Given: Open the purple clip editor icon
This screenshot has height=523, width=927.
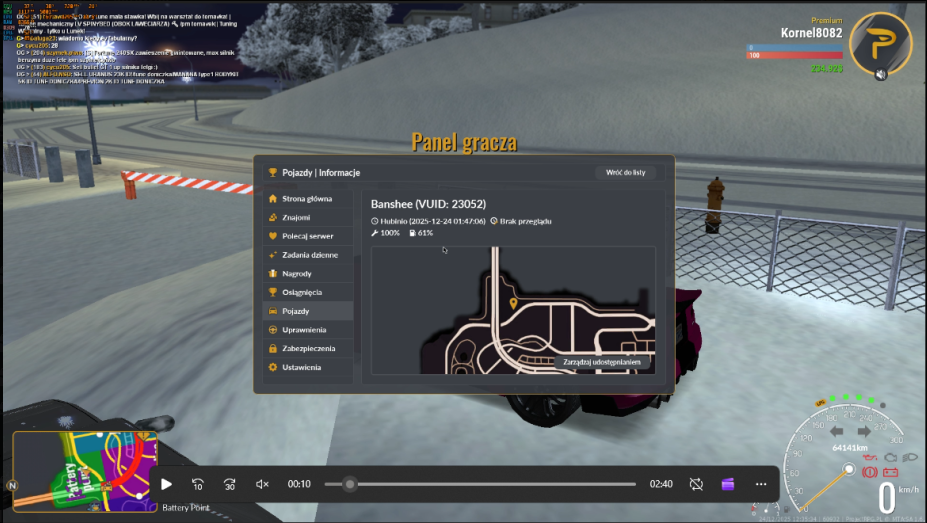Looking at the screenshot, I should pyautogui.click(x=728, y=485).
